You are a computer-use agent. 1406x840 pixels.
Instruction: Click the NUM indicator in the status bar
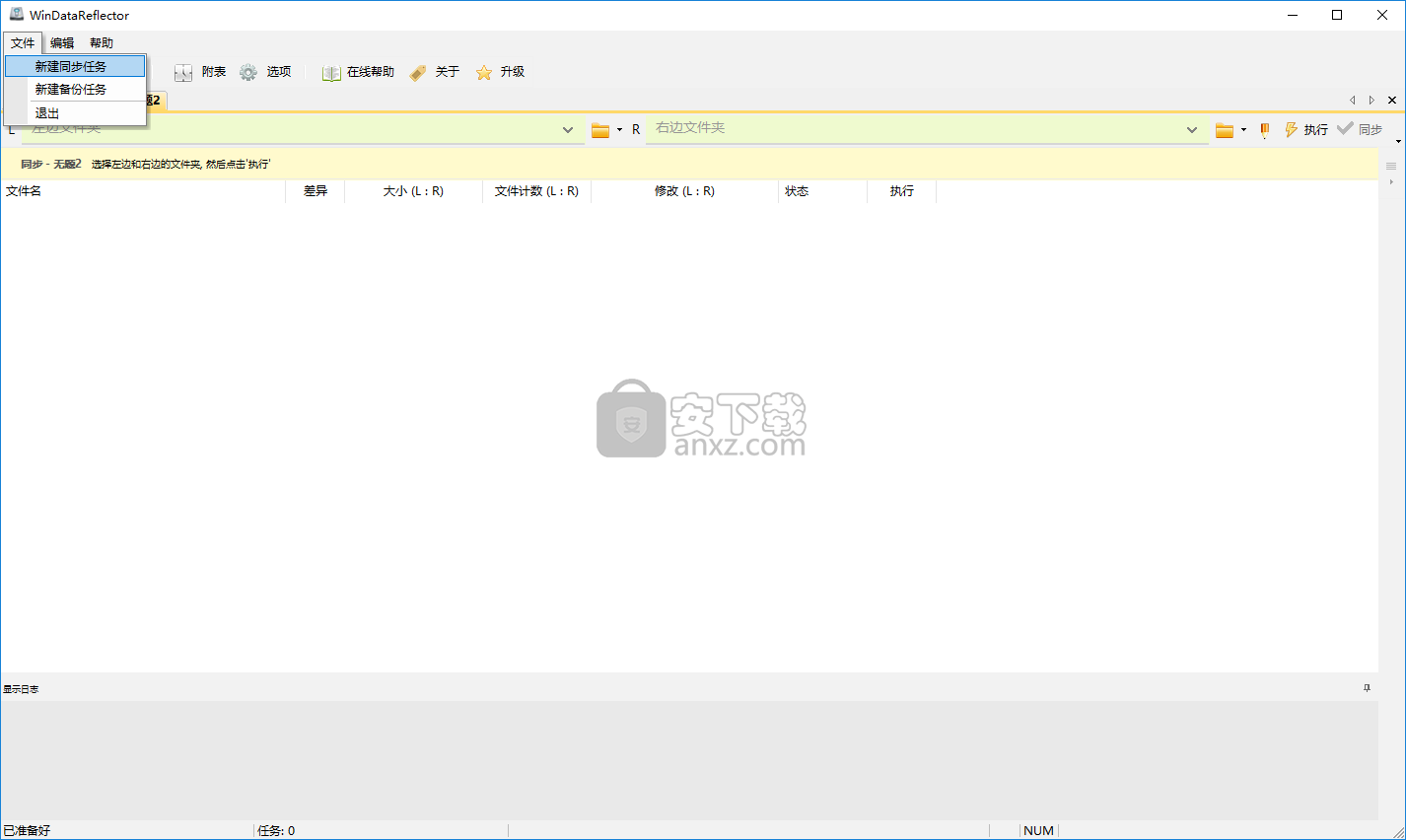click(x=1038, y=830)
